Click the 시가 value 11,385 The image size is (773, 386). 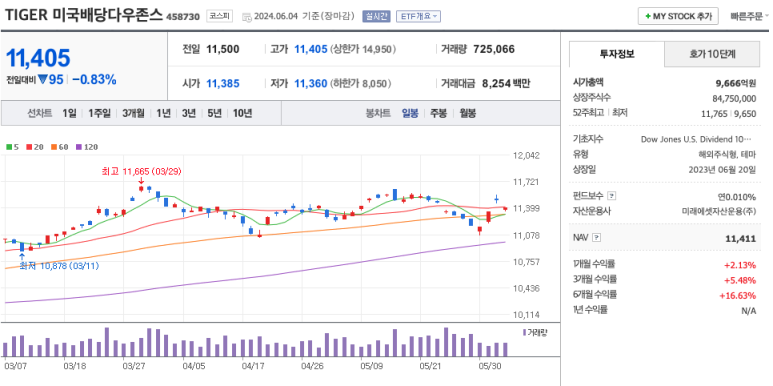pos(223,83)
